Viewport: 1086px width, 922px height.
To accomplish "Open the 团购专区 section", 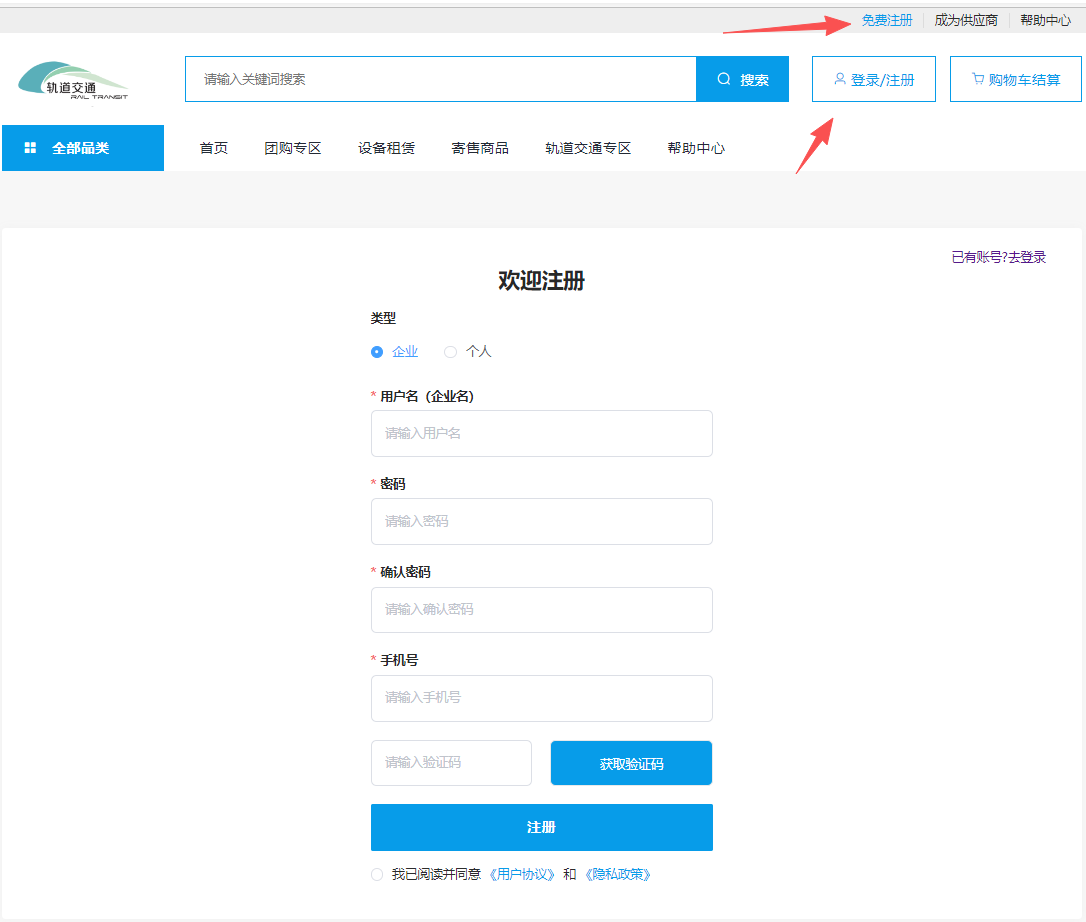I will click(x=293, y=148).
